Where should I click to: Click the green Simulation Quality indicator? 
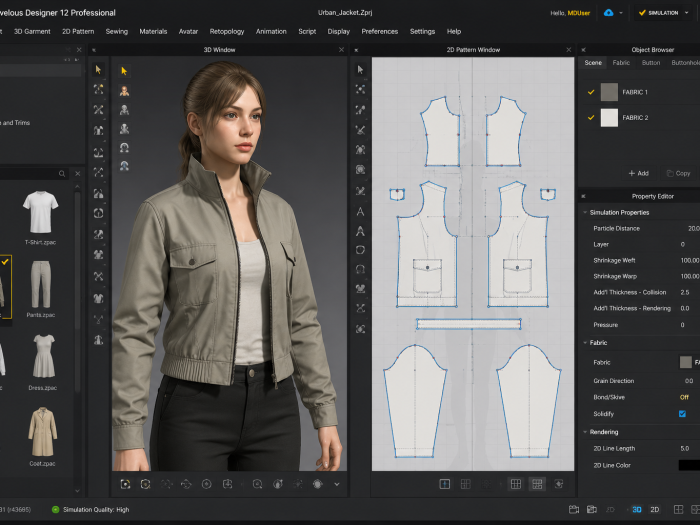click(56, 509)
